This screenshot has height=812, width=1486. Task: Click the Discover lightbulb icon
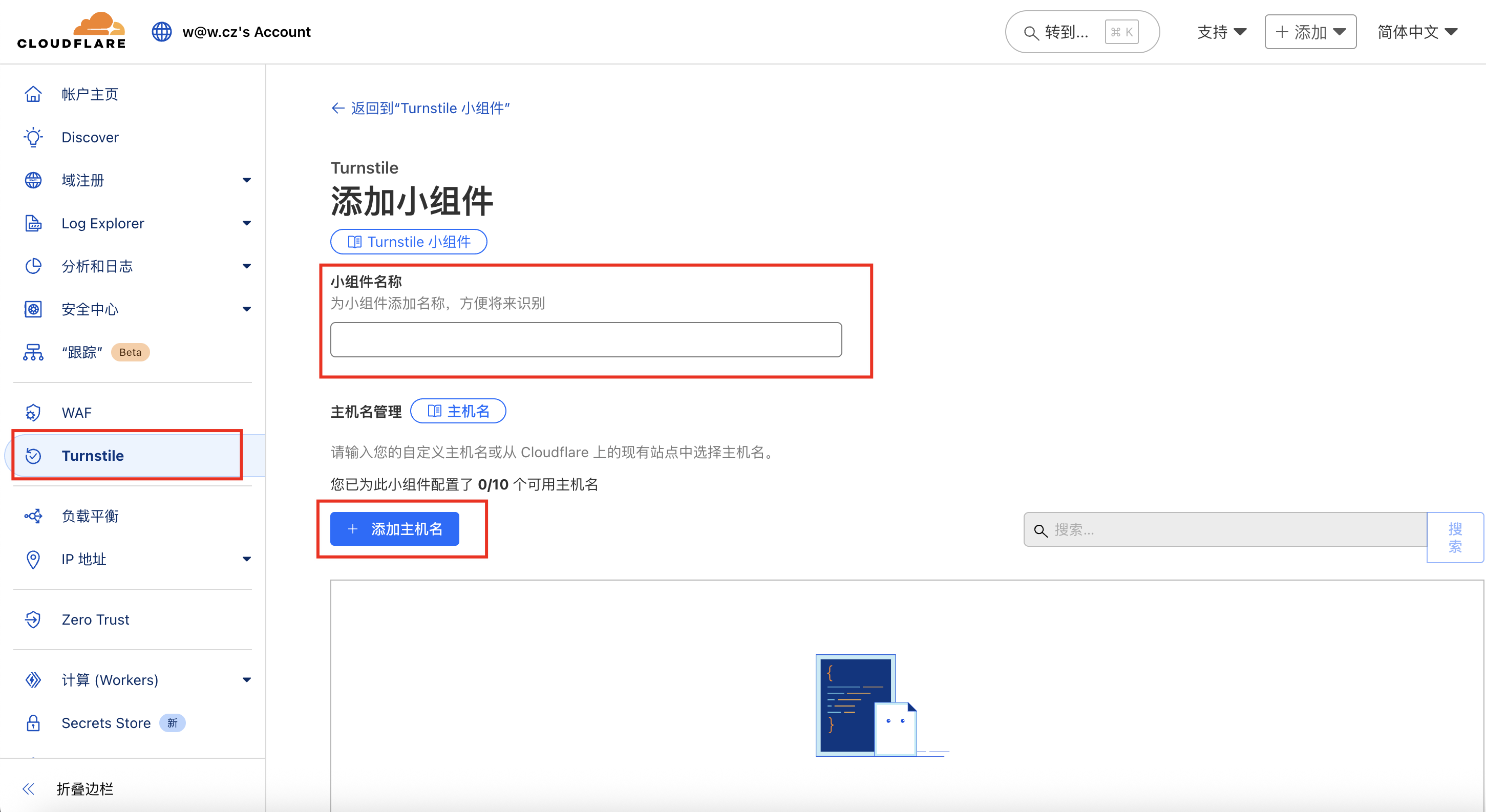click(33, 137)
